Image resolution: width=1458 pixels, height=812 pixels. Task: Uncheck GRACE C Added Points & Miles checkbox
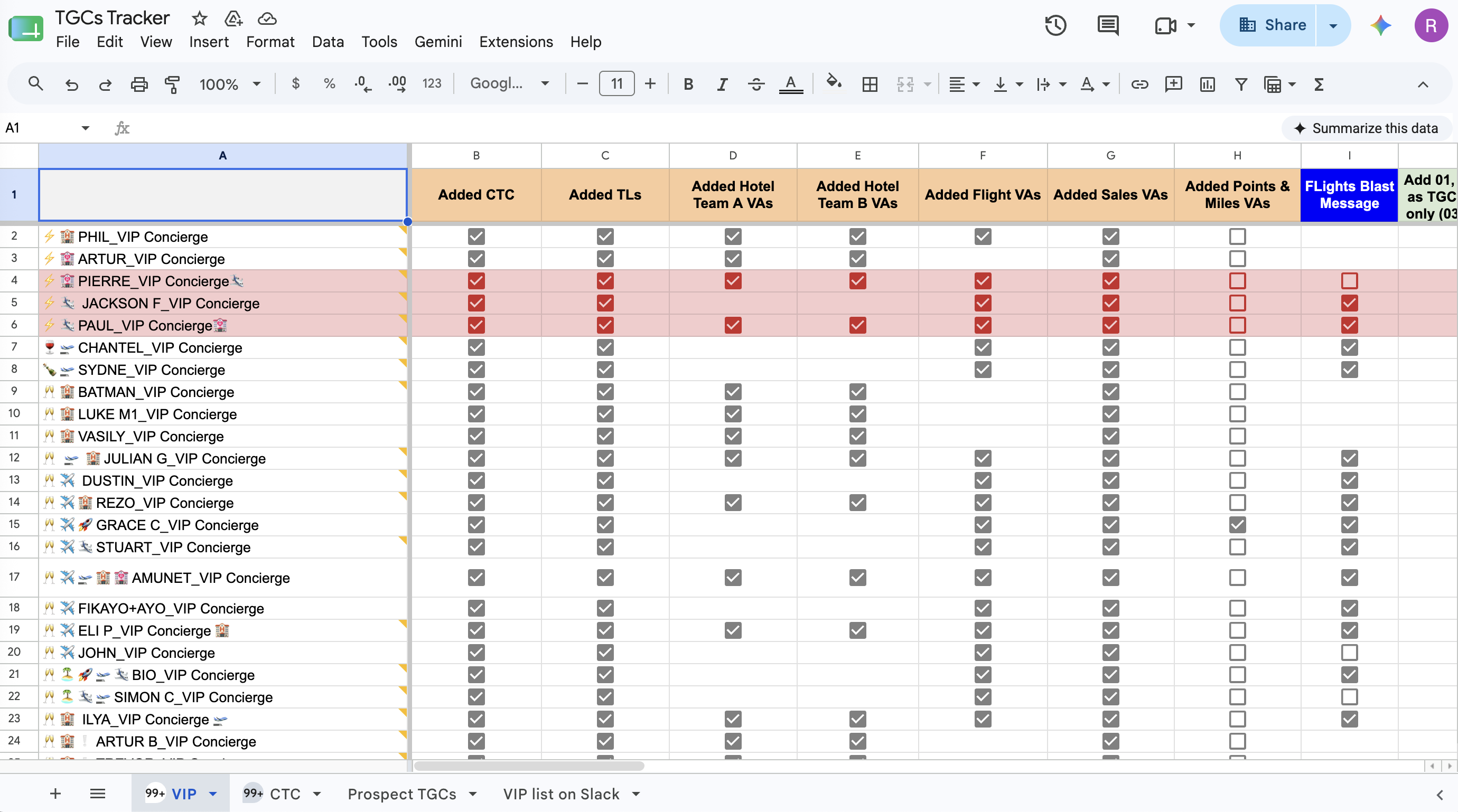(x=1237, y=525)
